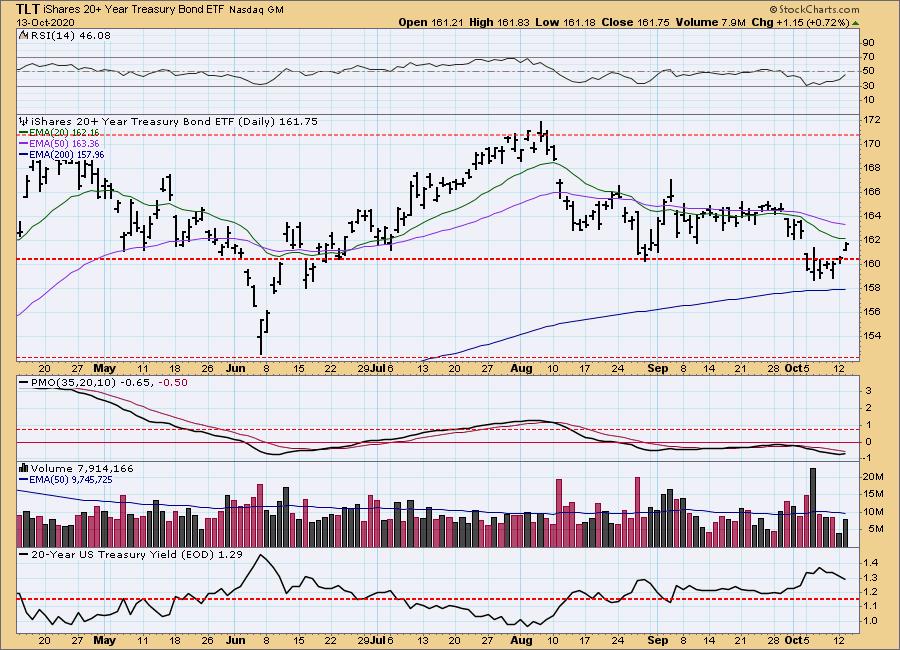Click the navy EMA(200) legend line swatch
This screenshot has width=900, height=650.
click(24, 154)
